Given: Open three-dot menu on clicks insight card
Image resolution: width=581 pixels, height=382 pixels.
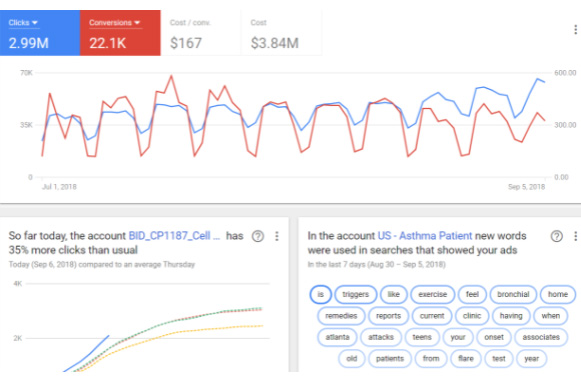Looking at the screenshot, I should click(277, 236).
